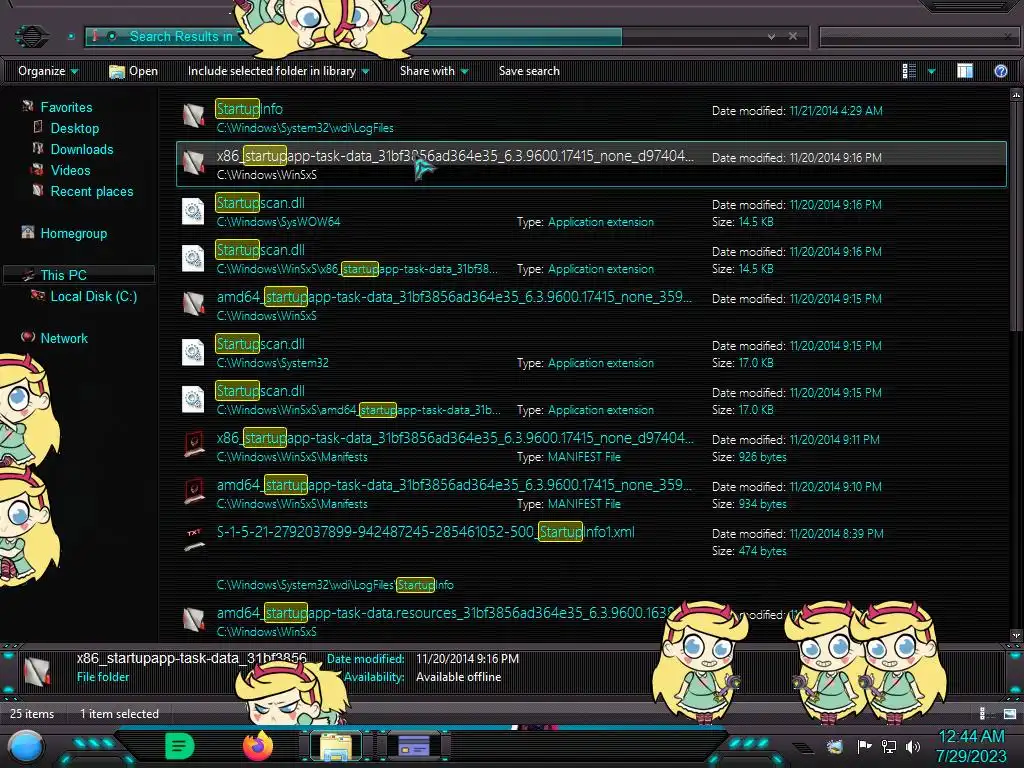Click the Start orb button
1024x768 pixels.
tap(27, 747)
